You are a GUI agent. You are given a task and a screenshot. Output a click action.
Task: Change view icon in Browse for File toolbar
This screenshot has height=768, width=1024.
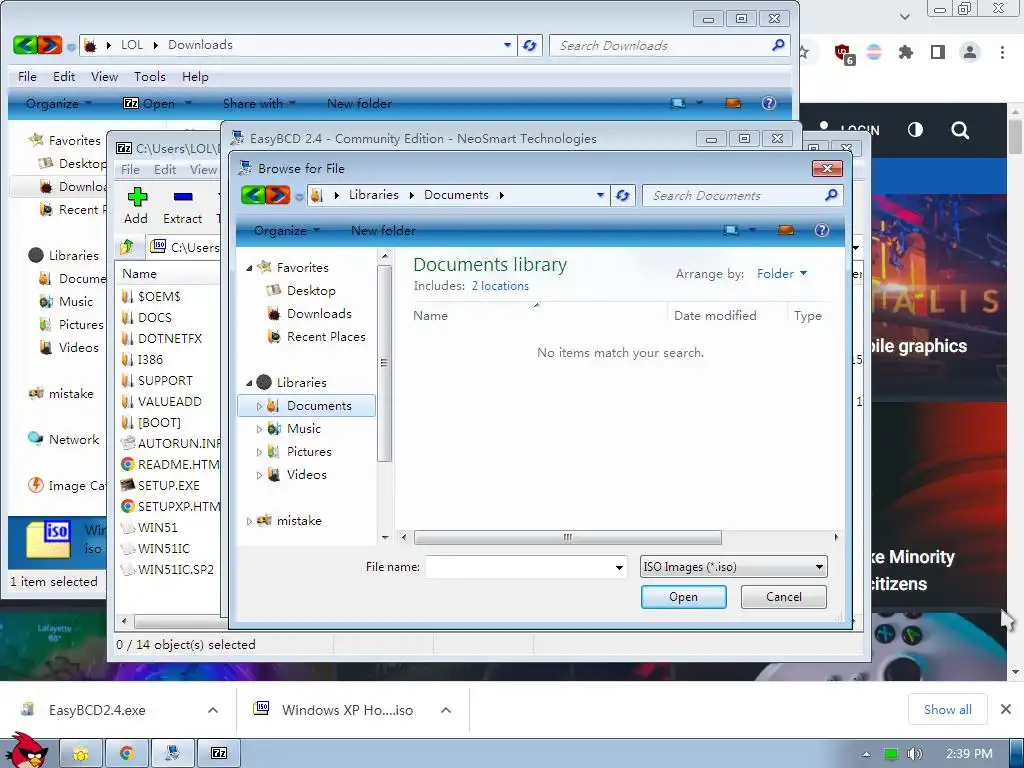tap(731, 230)
